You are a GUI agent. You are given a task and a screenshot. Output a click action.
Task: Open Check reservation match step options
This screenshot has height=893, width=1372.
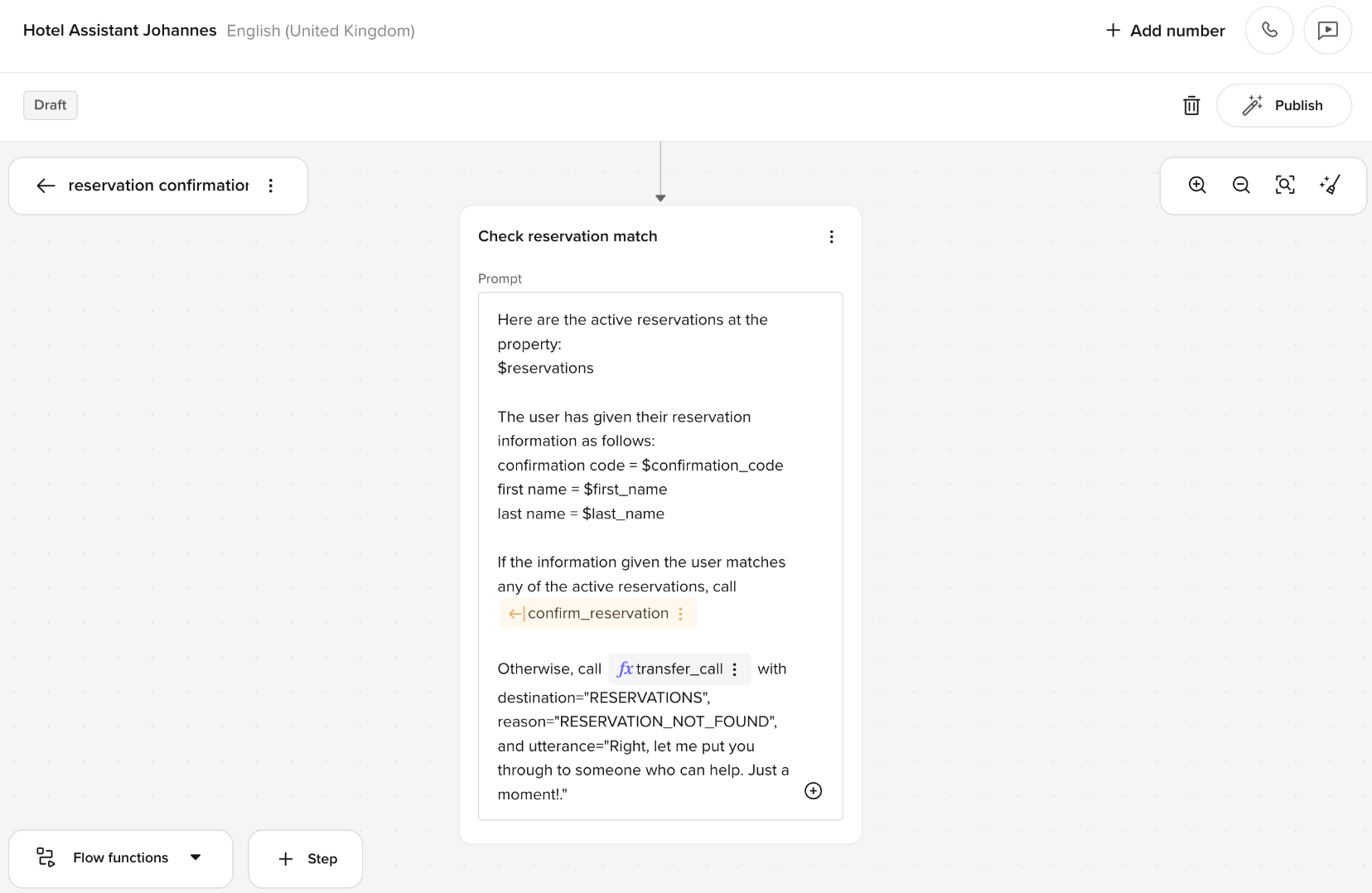click(832, 237)
